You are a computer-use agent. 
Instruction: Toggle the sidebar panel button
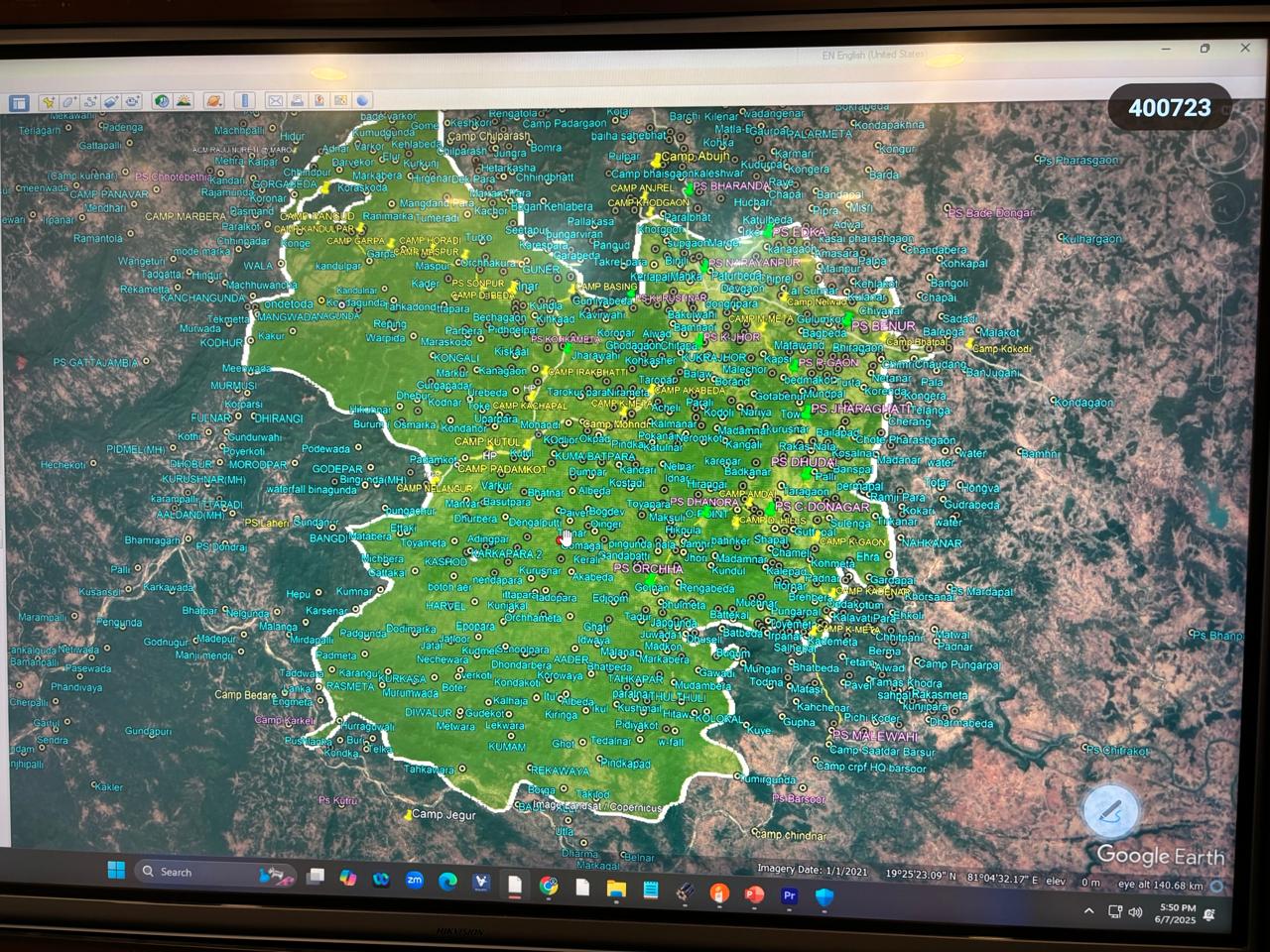tap(19, 102)
